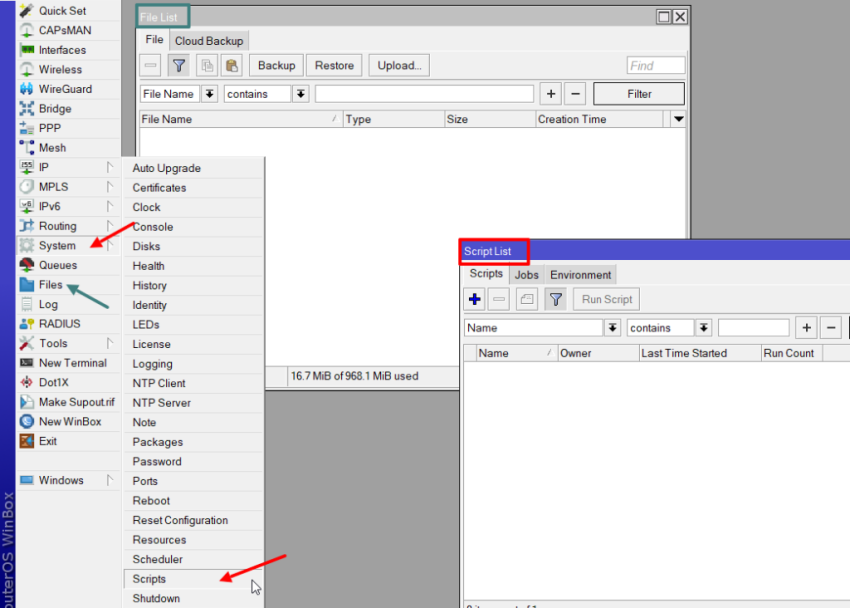Click the comment icon in Script List toolbar
The height and width of the screenshot is (608, 850).
pos(526,299)
